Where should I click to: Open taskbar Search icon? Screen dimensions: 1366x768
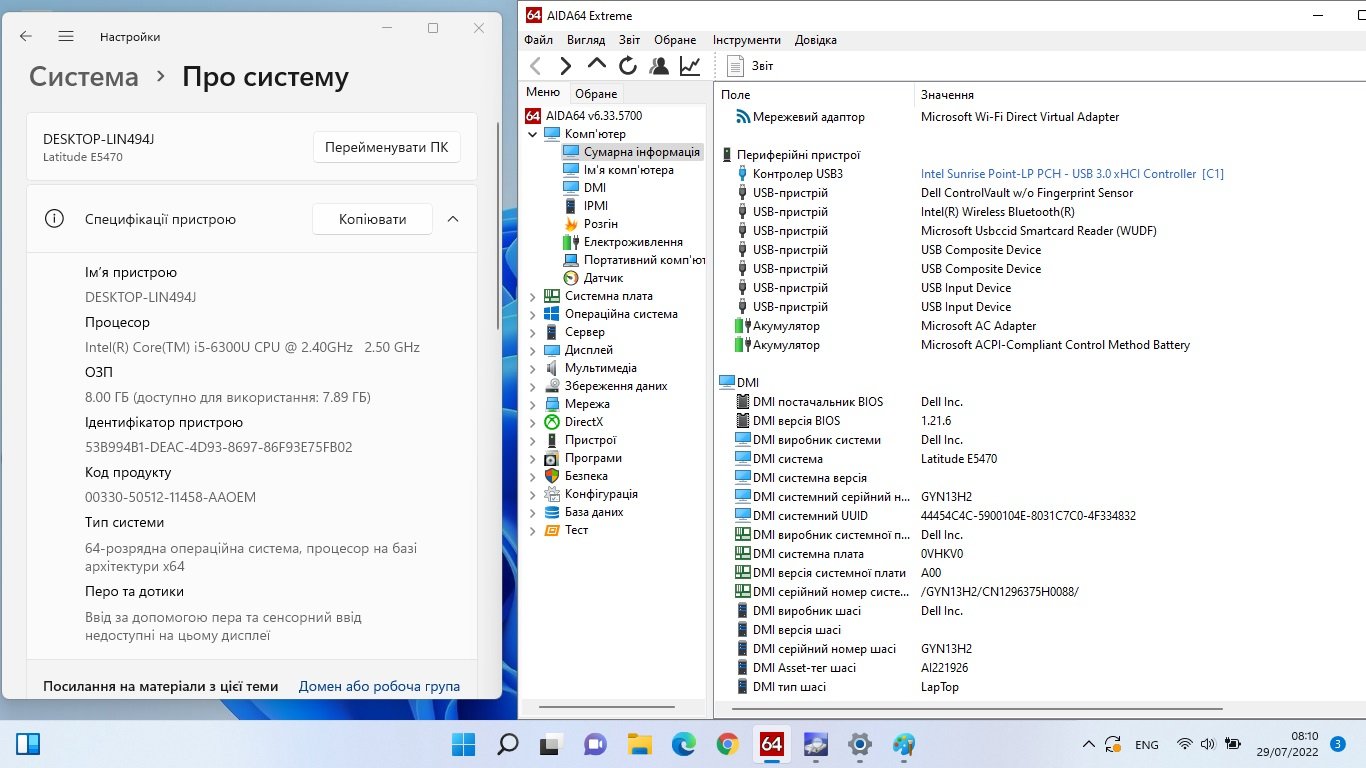[x=508, y=744]
